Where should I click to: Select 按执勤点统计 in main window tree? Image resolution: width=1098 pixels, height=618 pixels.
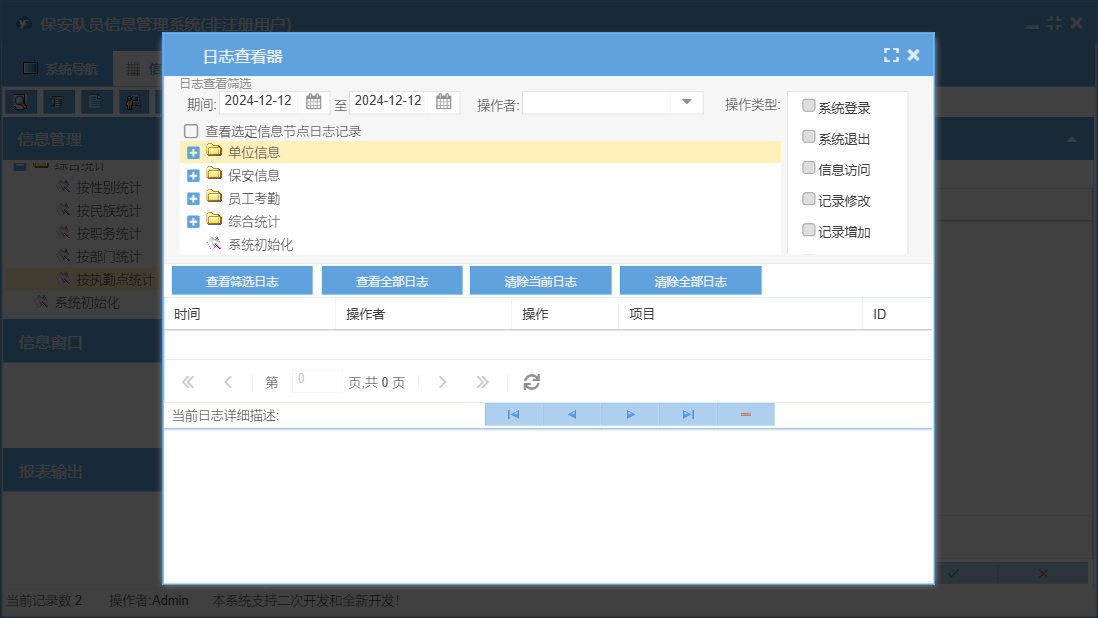point(115,280)
